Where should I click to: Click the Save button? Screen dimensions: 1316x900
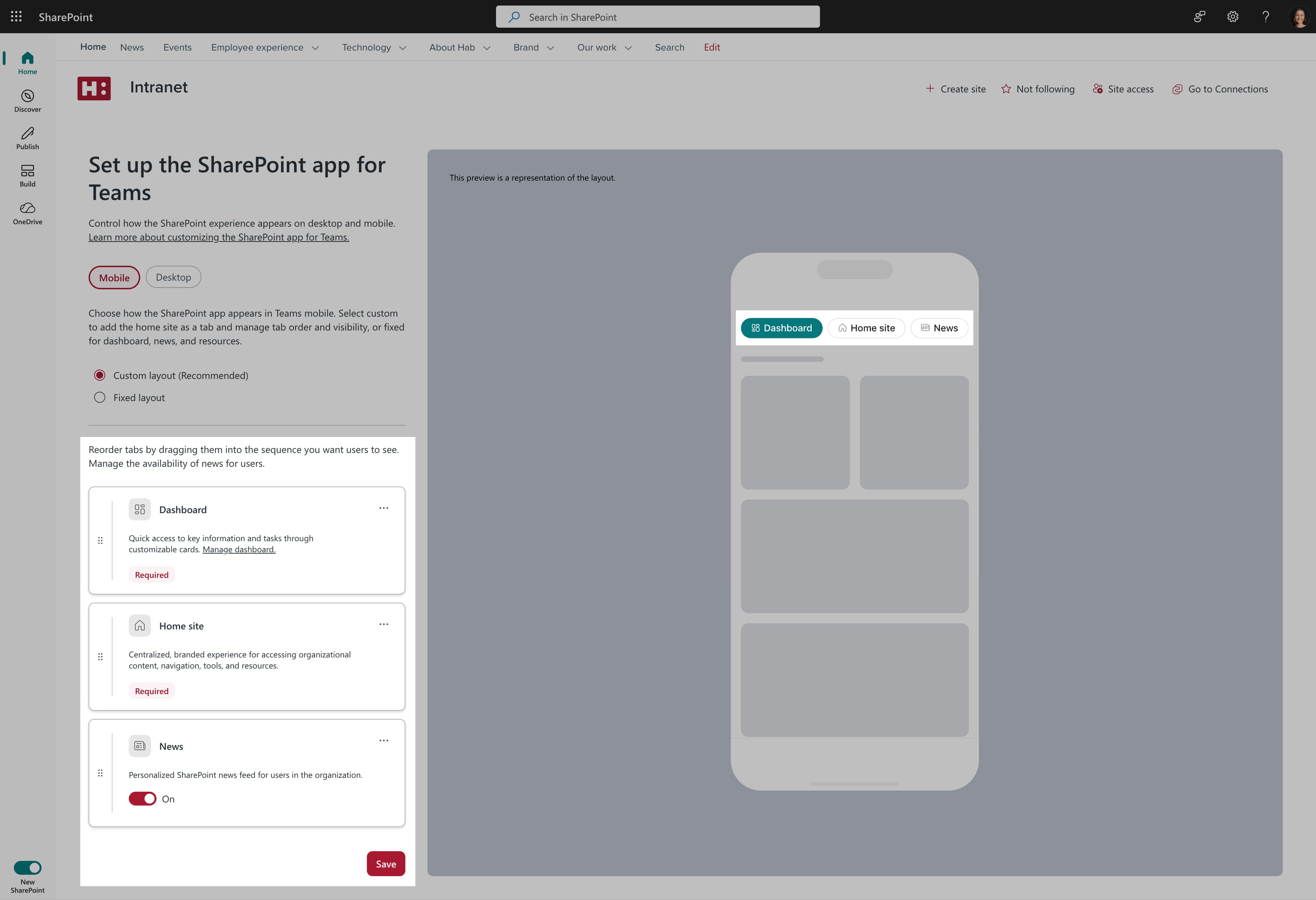386,863
